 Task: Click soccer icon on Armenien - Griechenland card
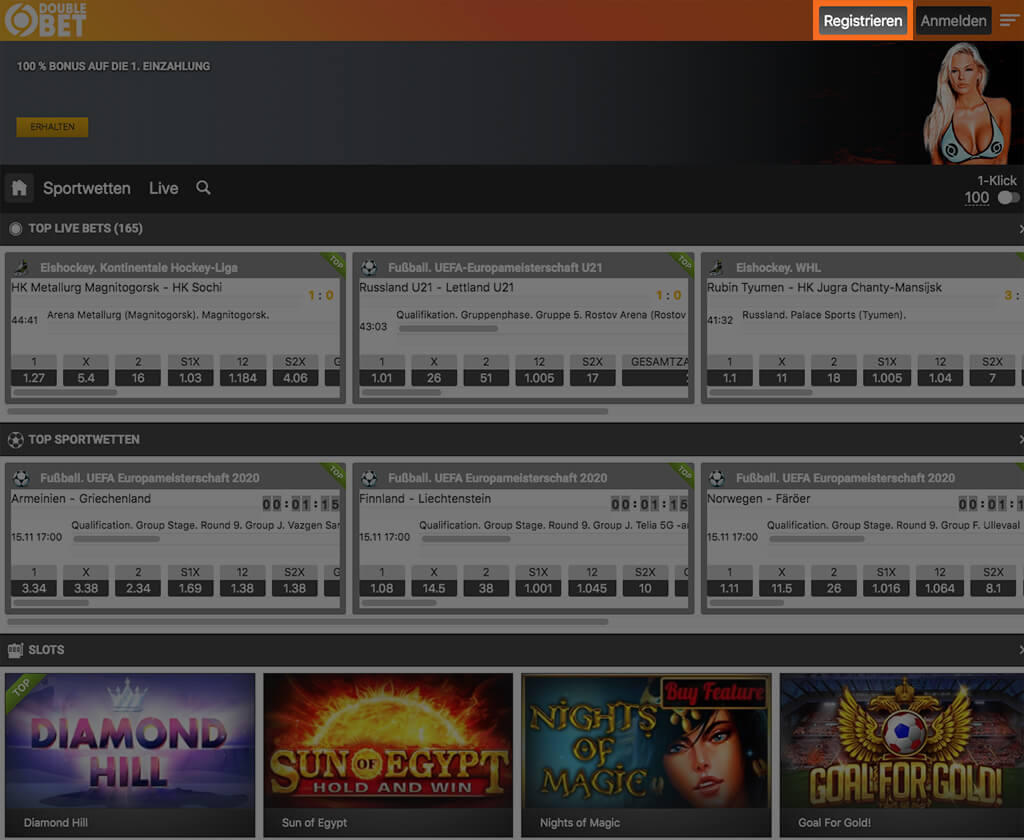(x=22, y=478)
